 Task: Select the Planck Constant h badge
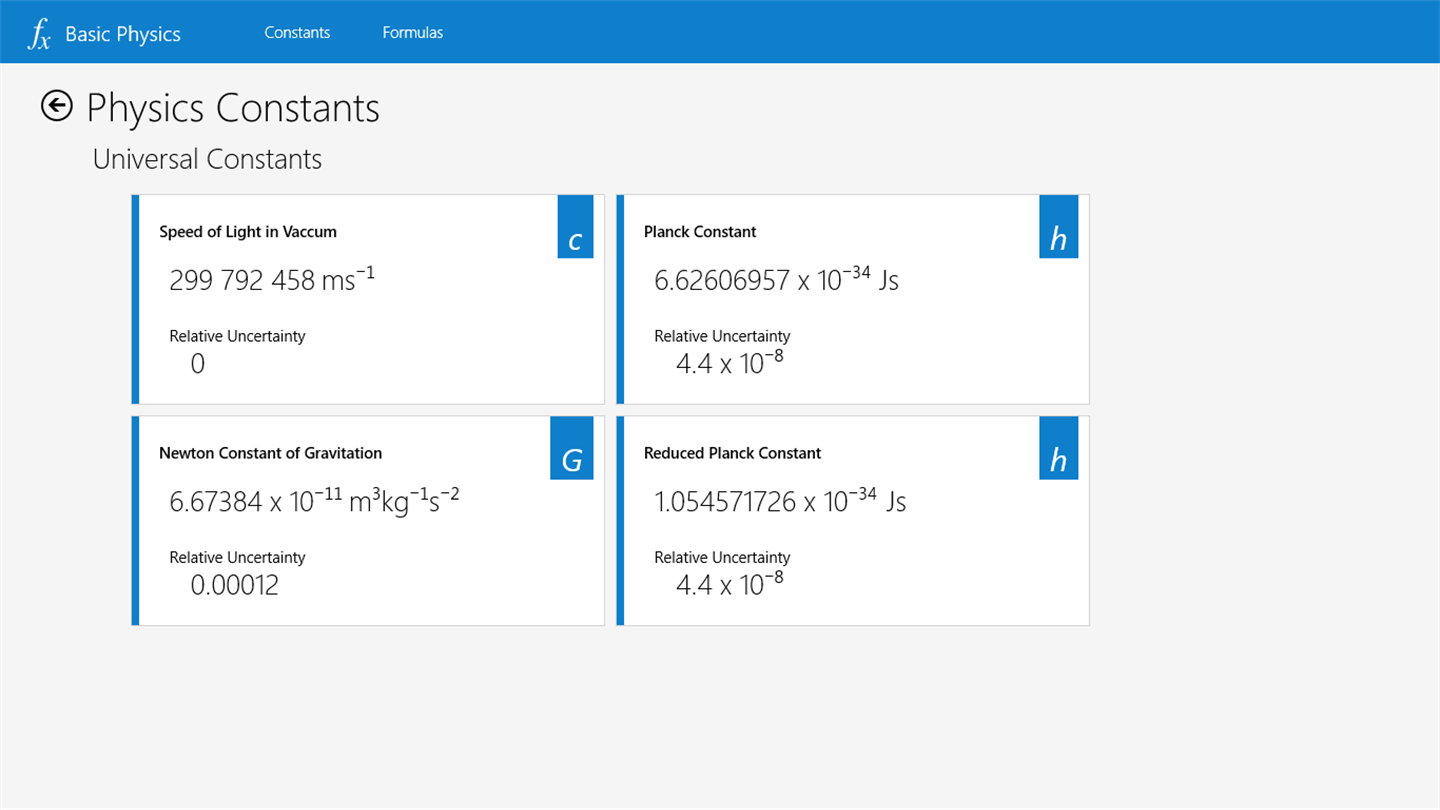click(1059, 226)
